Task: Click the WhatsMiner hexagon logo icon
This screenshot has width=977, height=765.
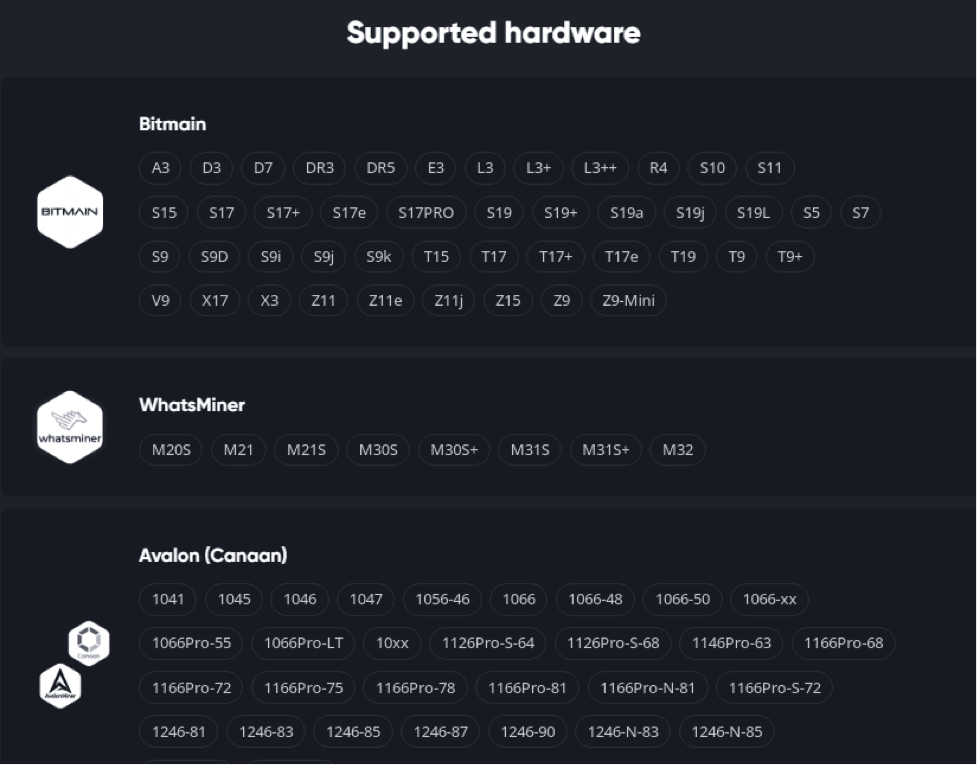Action: (x=70, y=425)
